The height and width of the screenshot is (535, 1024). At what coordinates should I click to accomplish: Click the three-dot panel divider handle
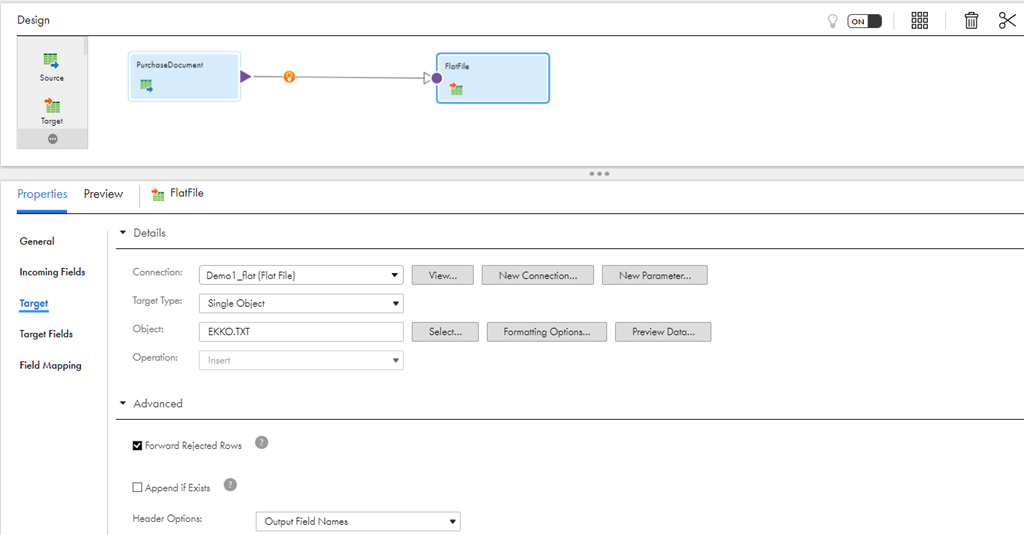[599, 174]
